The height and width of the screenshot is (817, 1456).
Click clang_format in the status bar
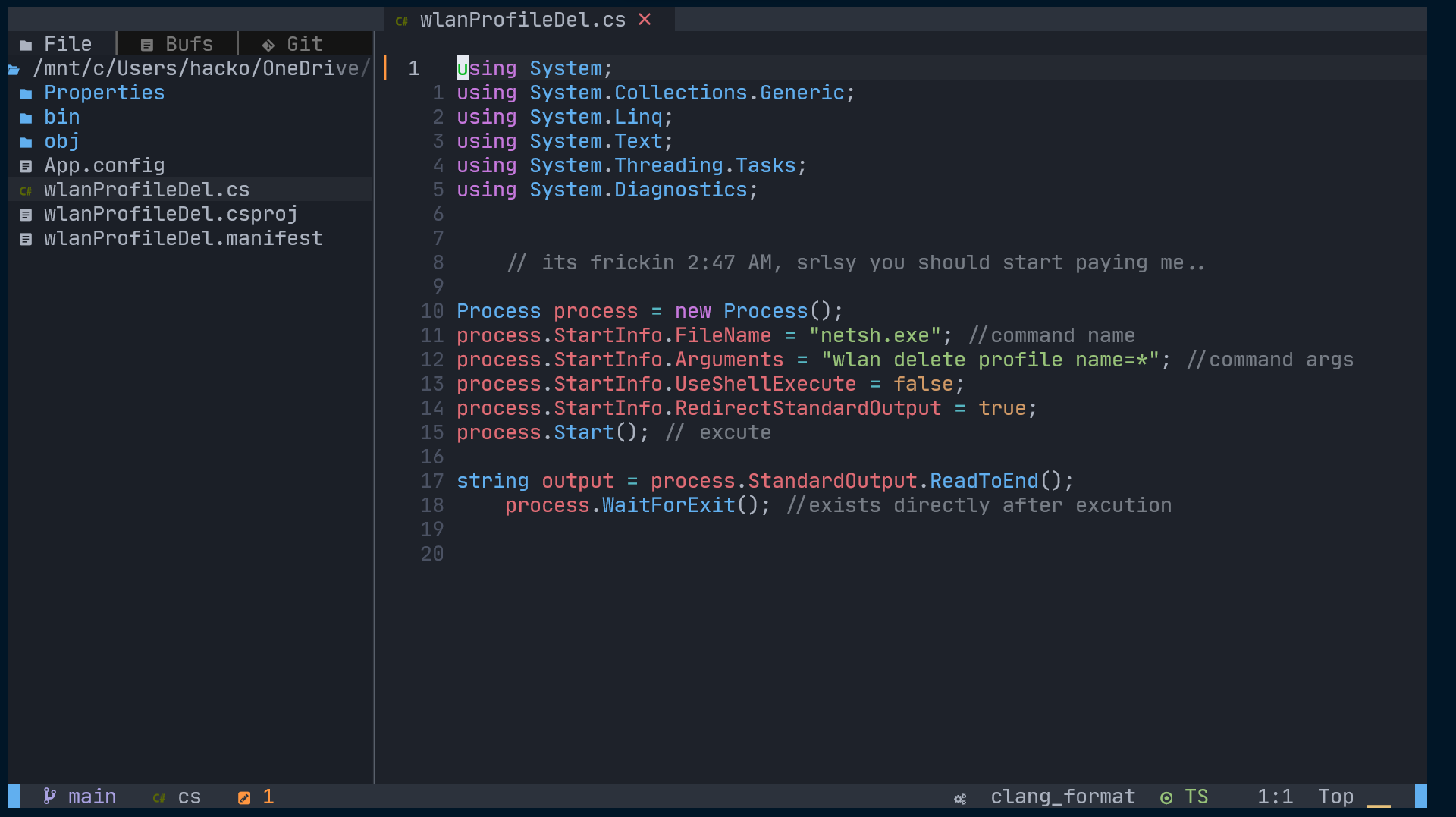(1063, 797)
